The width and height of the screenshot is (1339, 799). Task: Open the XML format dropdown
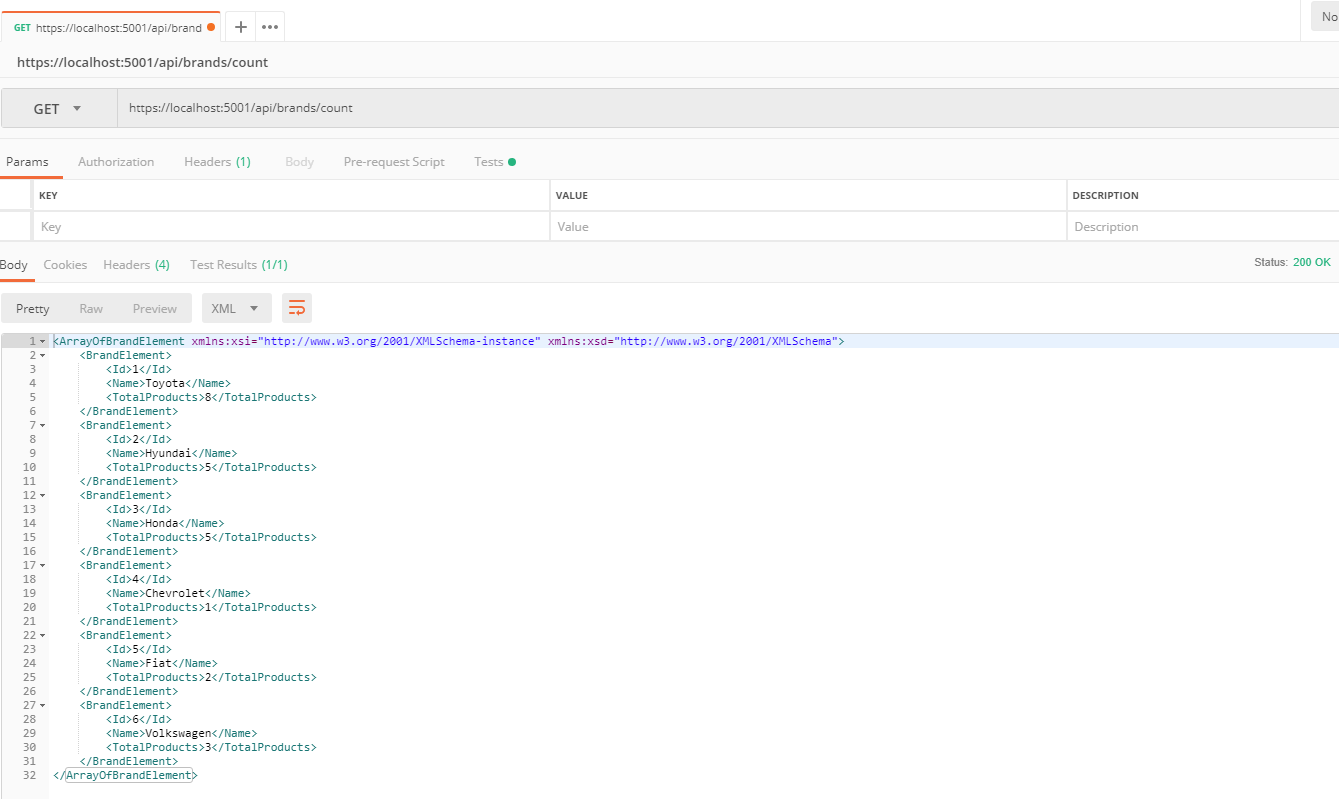click(x=236, y=308)
